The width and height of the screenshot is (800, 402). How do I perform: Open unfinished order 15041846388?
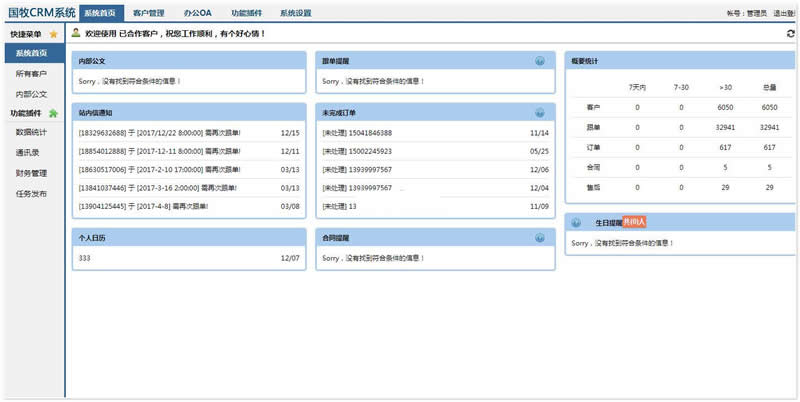[x=357, y=132]
